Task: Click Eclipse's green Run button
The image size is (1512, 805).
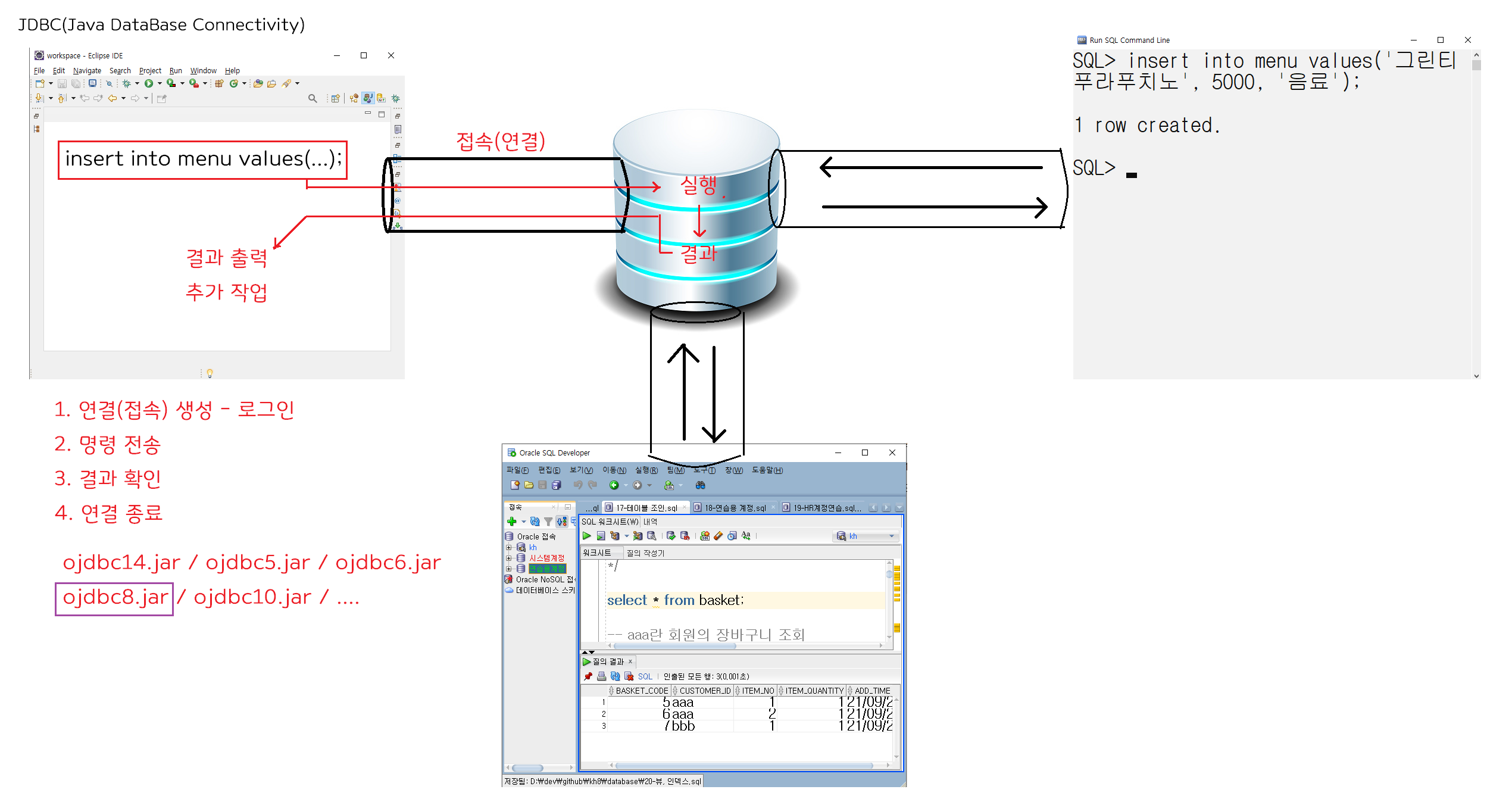Action: 149,83
